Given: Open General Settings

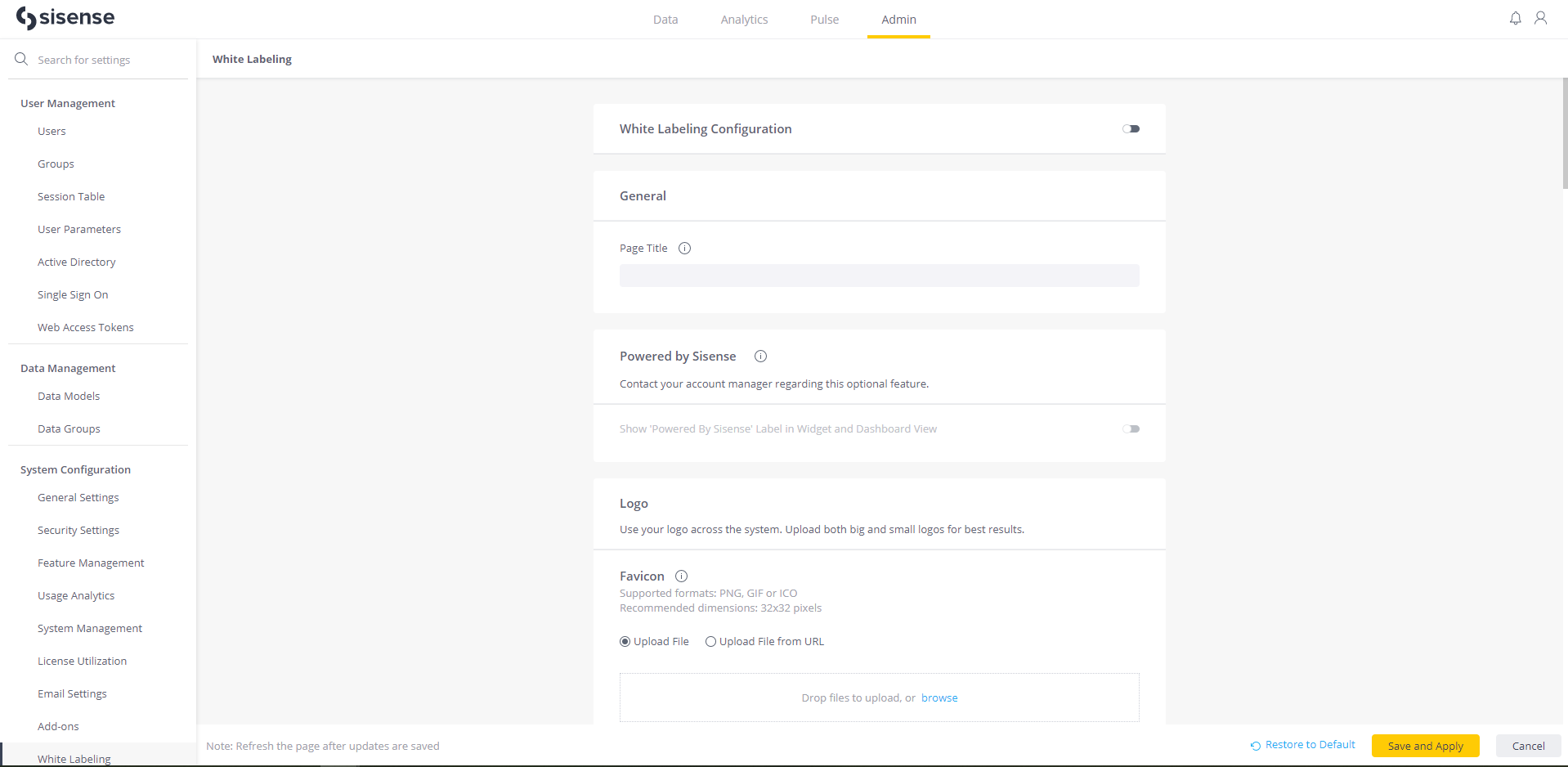Looking at the screenshot, I should pyautogui.click(x=78, y=498).
